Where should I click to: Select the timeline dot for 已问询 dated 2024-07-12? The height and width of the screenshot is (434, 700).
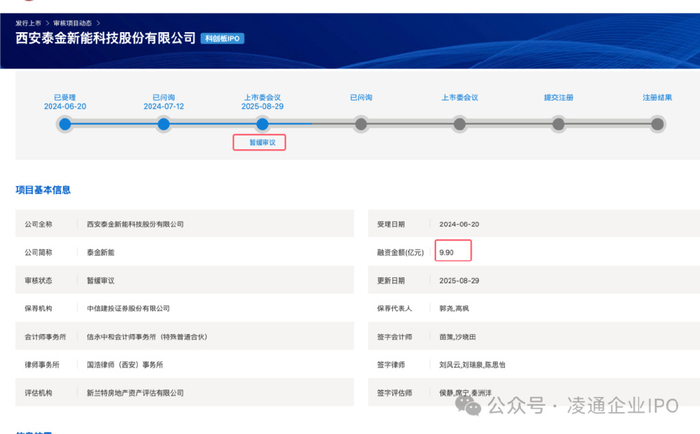[164, 124]
